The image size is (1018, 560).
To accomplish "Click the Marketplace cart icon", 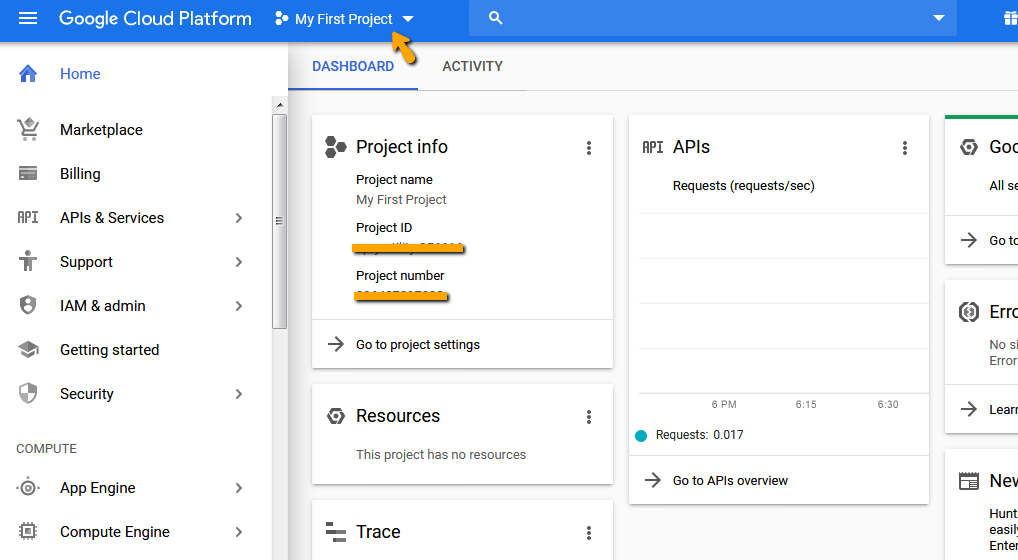I will [28, 129].
